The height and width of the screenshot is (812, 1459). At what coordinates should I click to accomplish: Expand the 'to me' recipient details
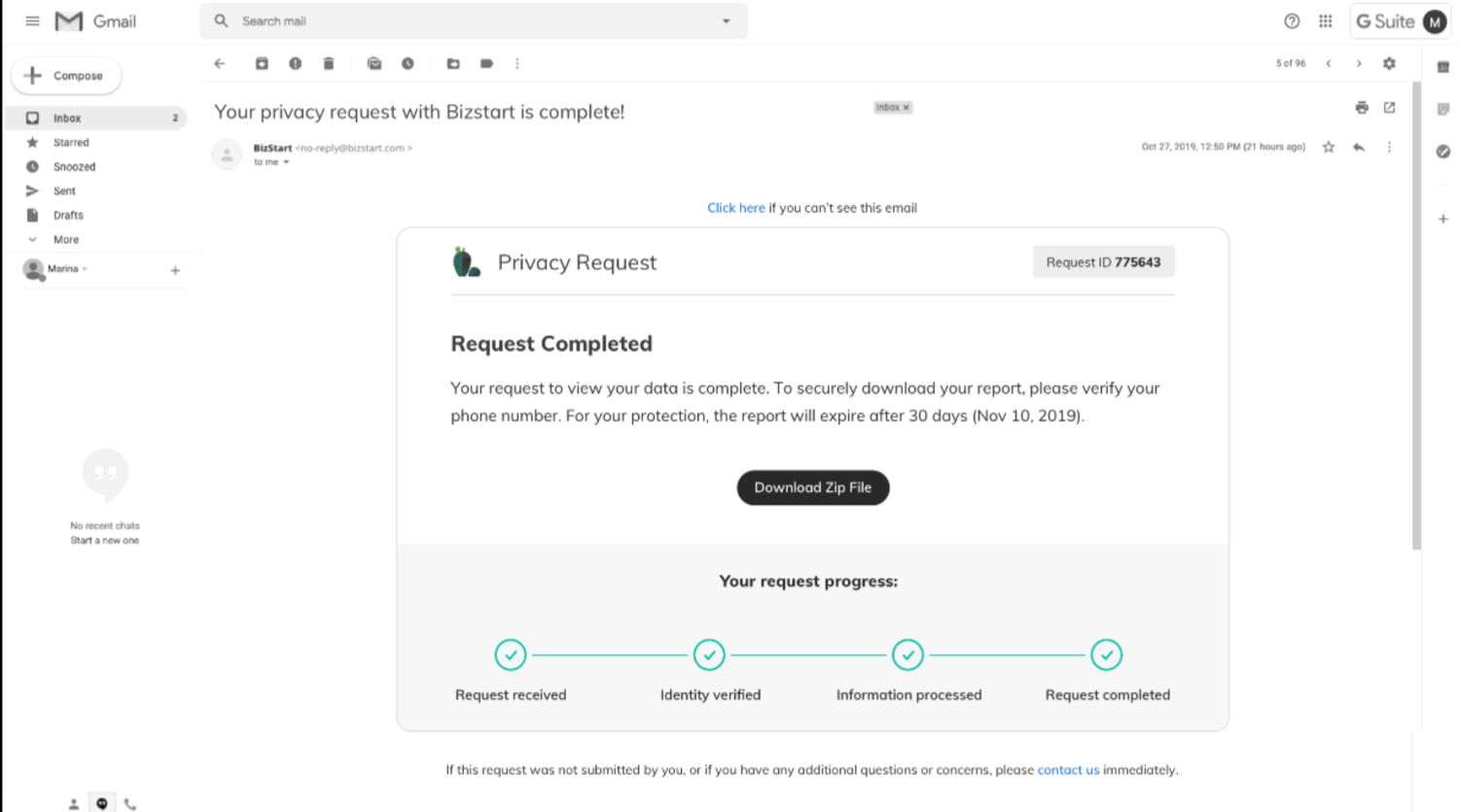[x=286, y=162]
